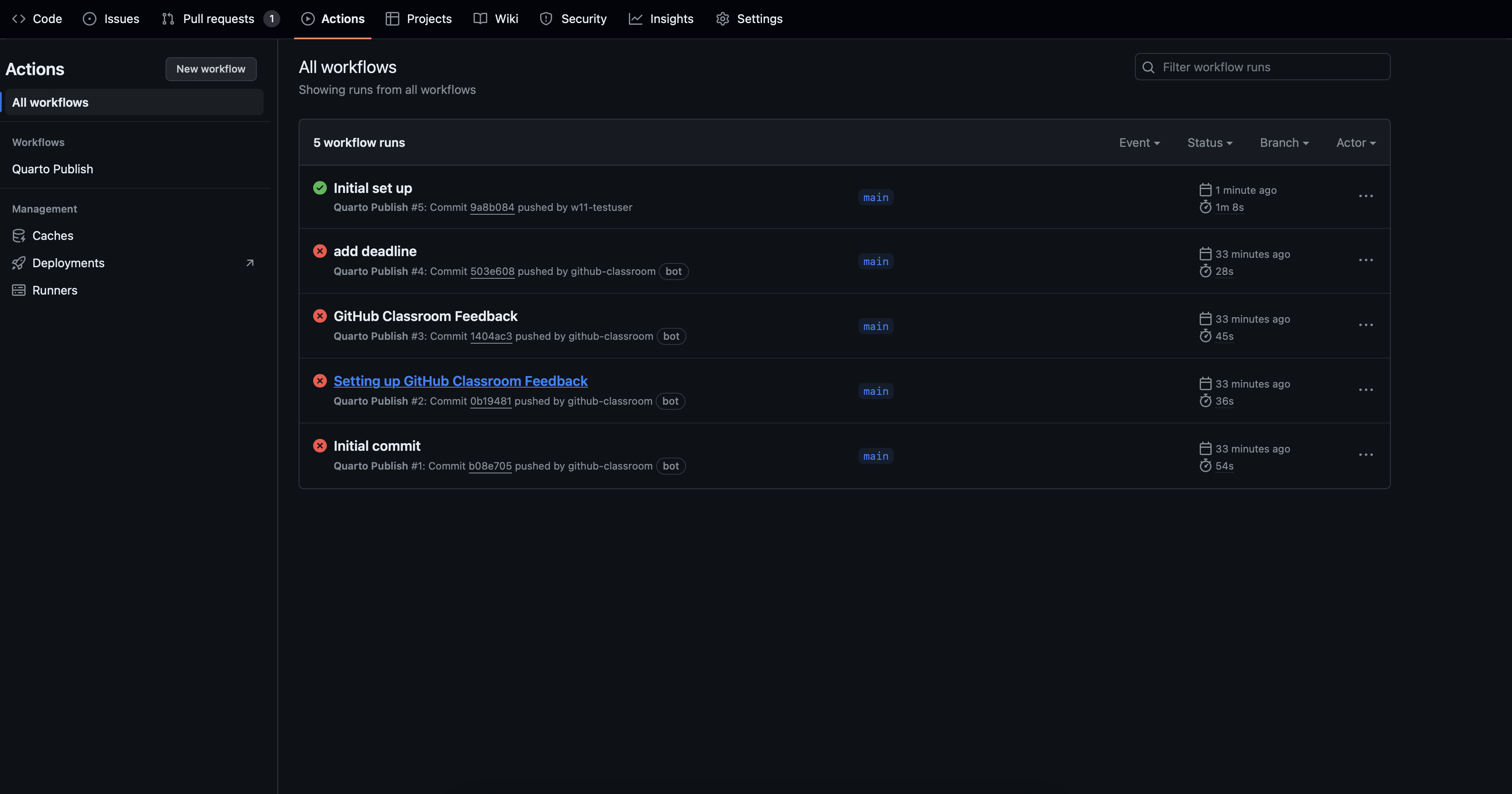
Task: Open the Initial set up run
Action: pos(373,188)
